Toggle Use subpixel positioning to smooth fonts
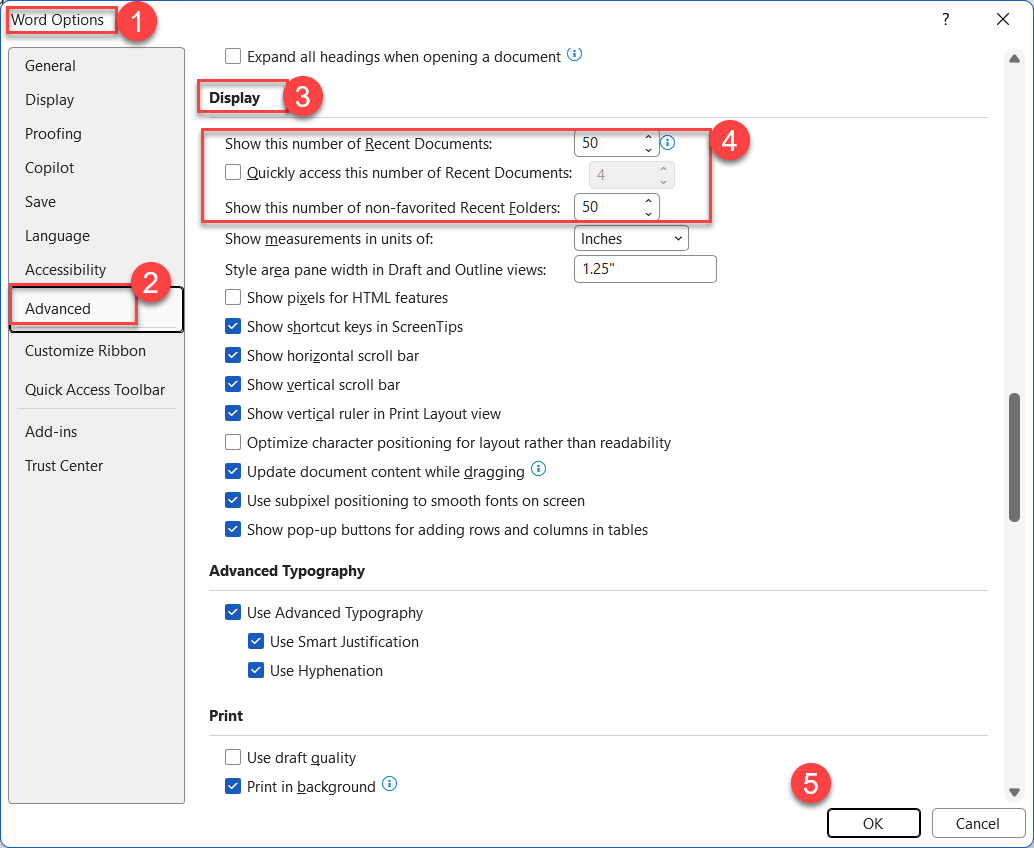The image size is (1034, 848). [x=233, y=500]
